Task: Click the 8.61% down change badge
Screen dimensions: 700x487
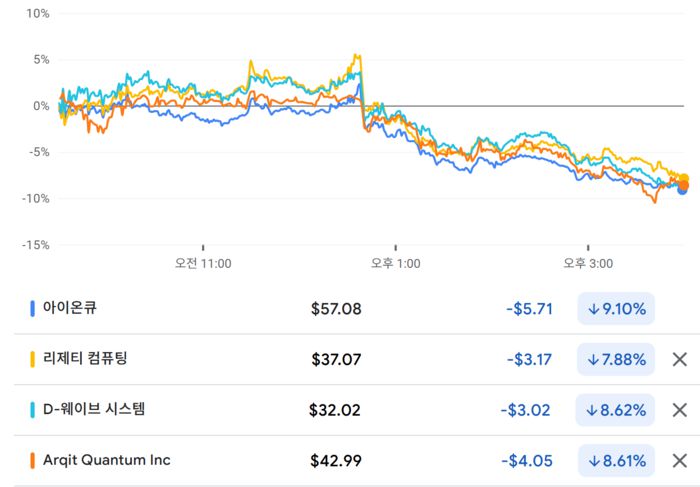Action: tap(616, 461)
